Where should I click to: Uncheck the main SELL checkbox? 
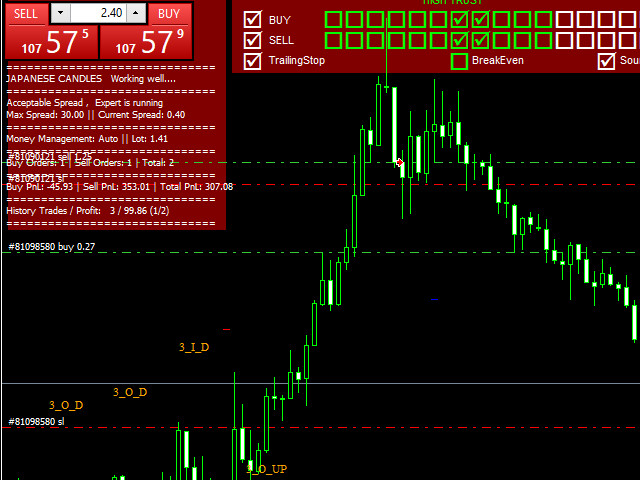click(252, 40)
